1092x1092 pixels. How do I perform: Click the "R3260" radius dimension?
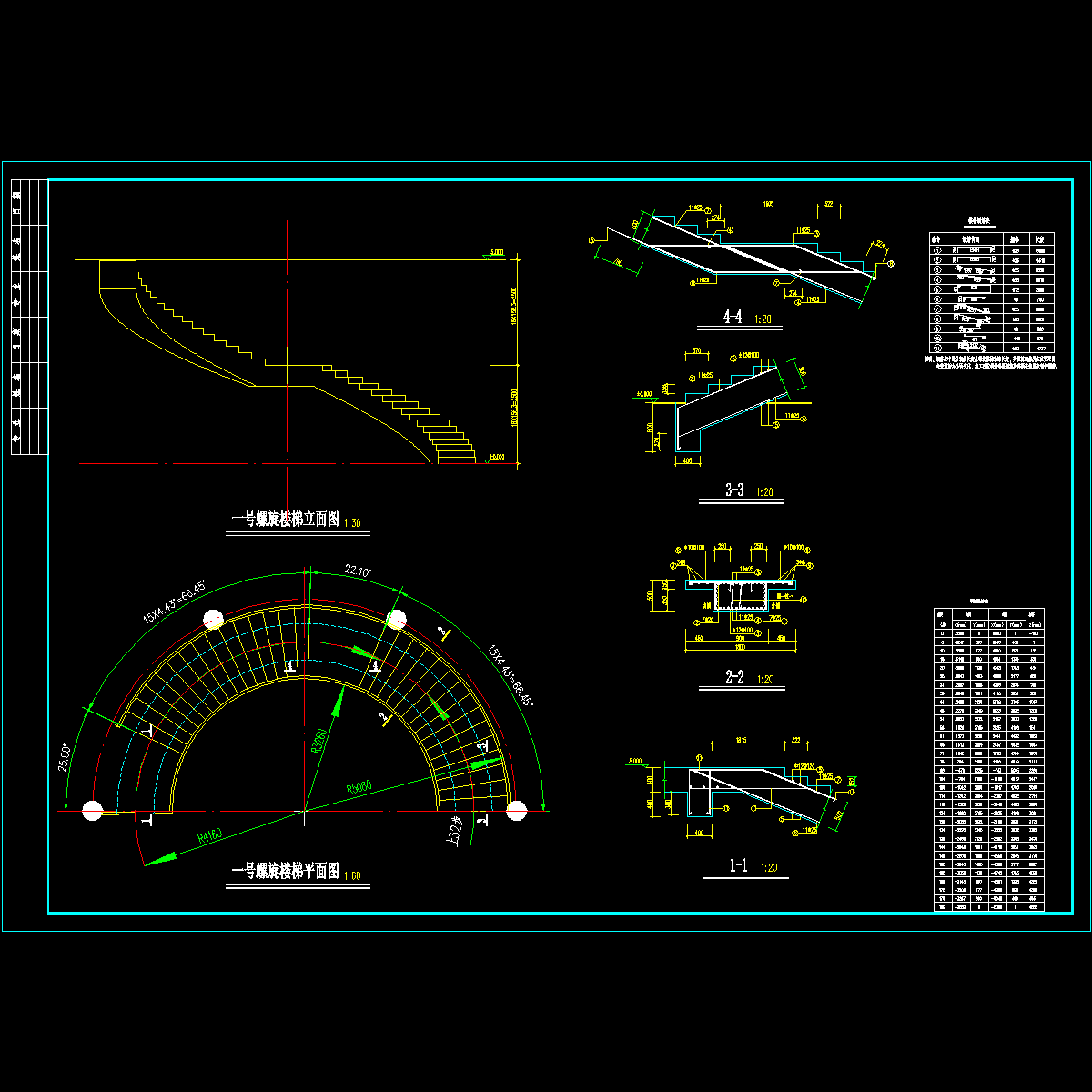click(x=318, y=742)
